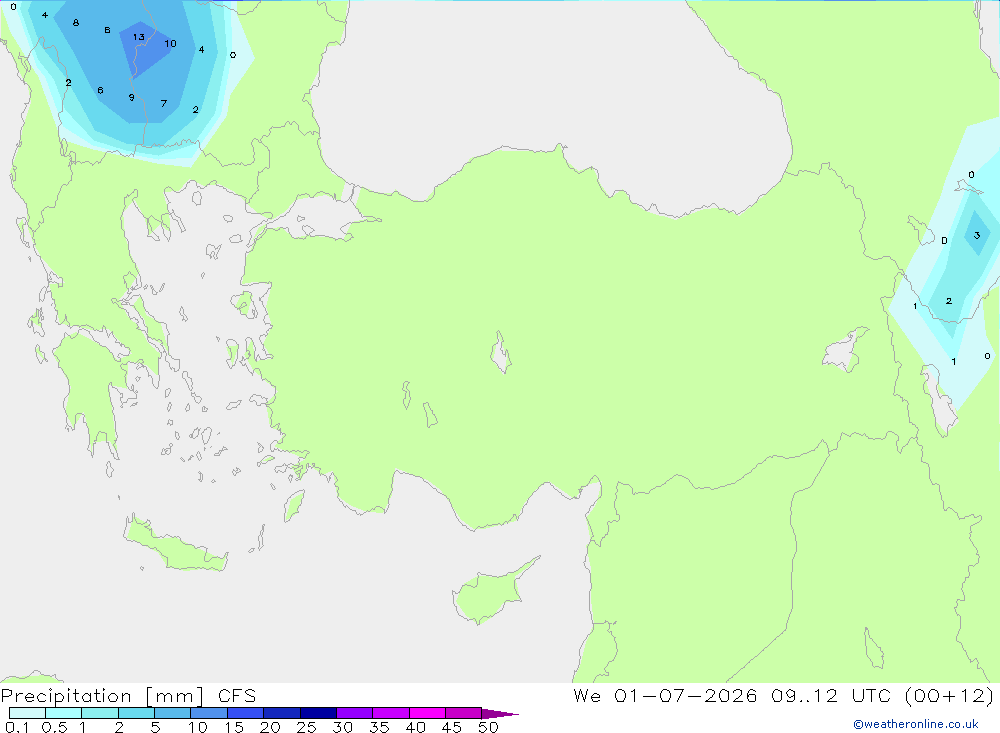Click the '3' precipitation value near eastern edge

click(x=976, y=235)
